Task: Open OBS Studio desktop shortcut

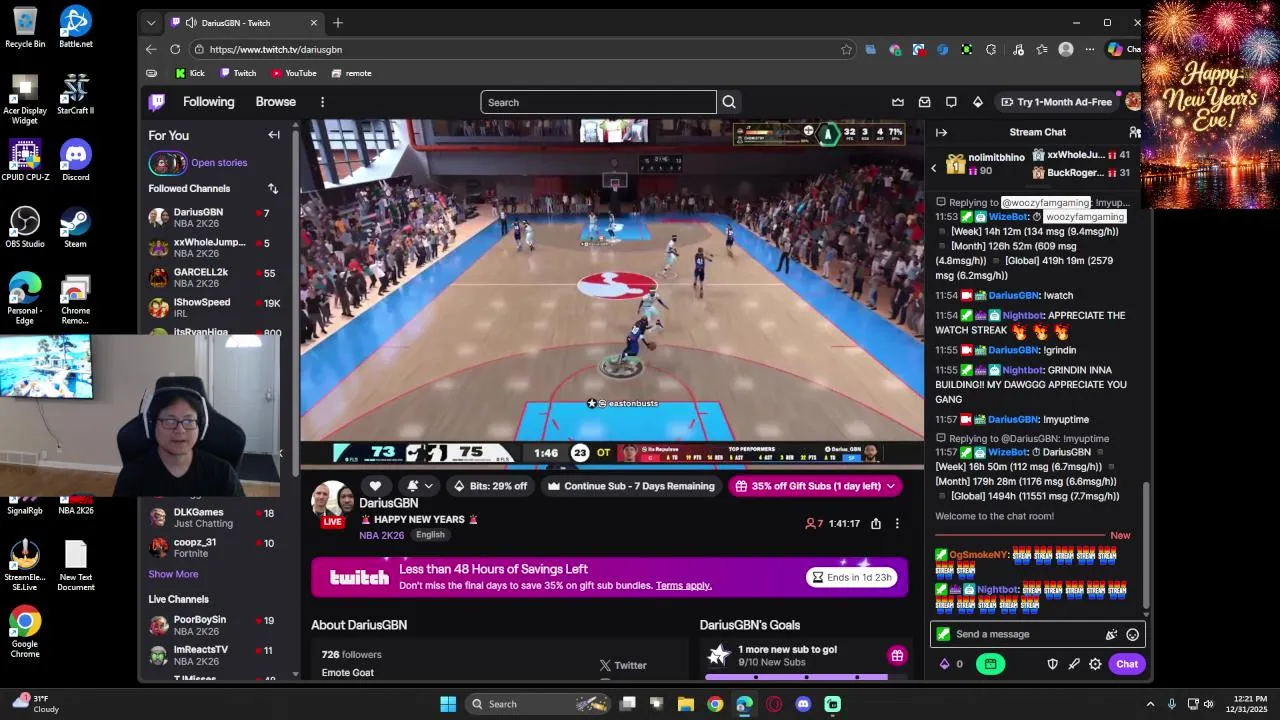Action: (24, 227)
